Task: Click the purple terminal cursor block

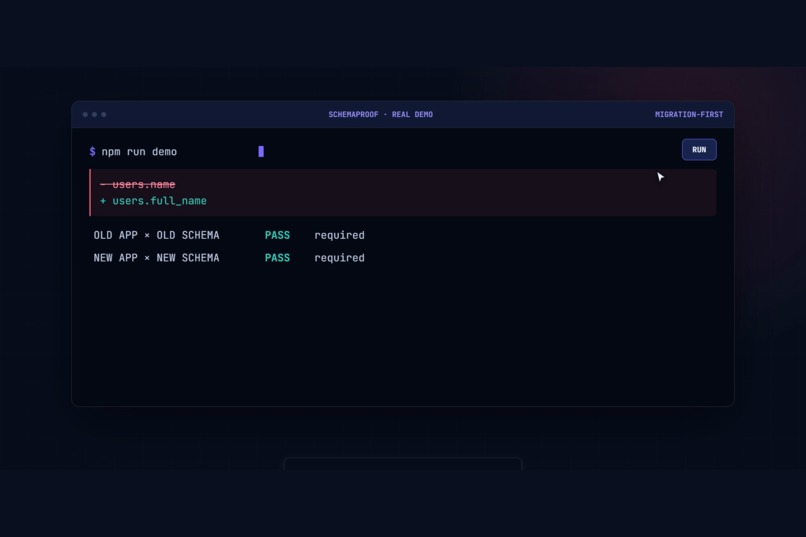Action: point(261,151)
